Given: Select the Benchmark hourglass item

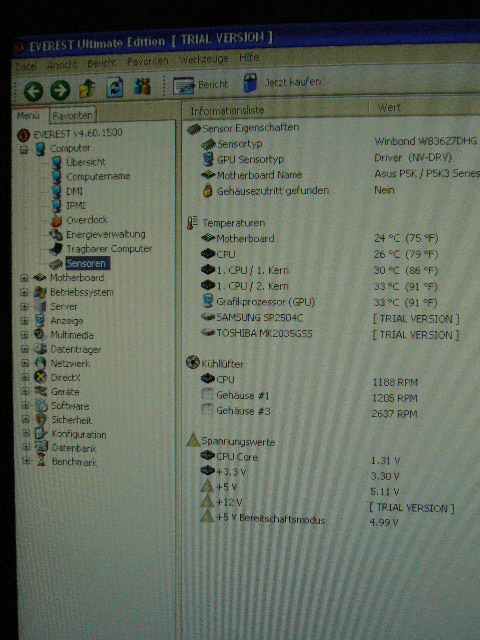Looking at the screenshot, I should pyautogui.click(x=67, y=462).
